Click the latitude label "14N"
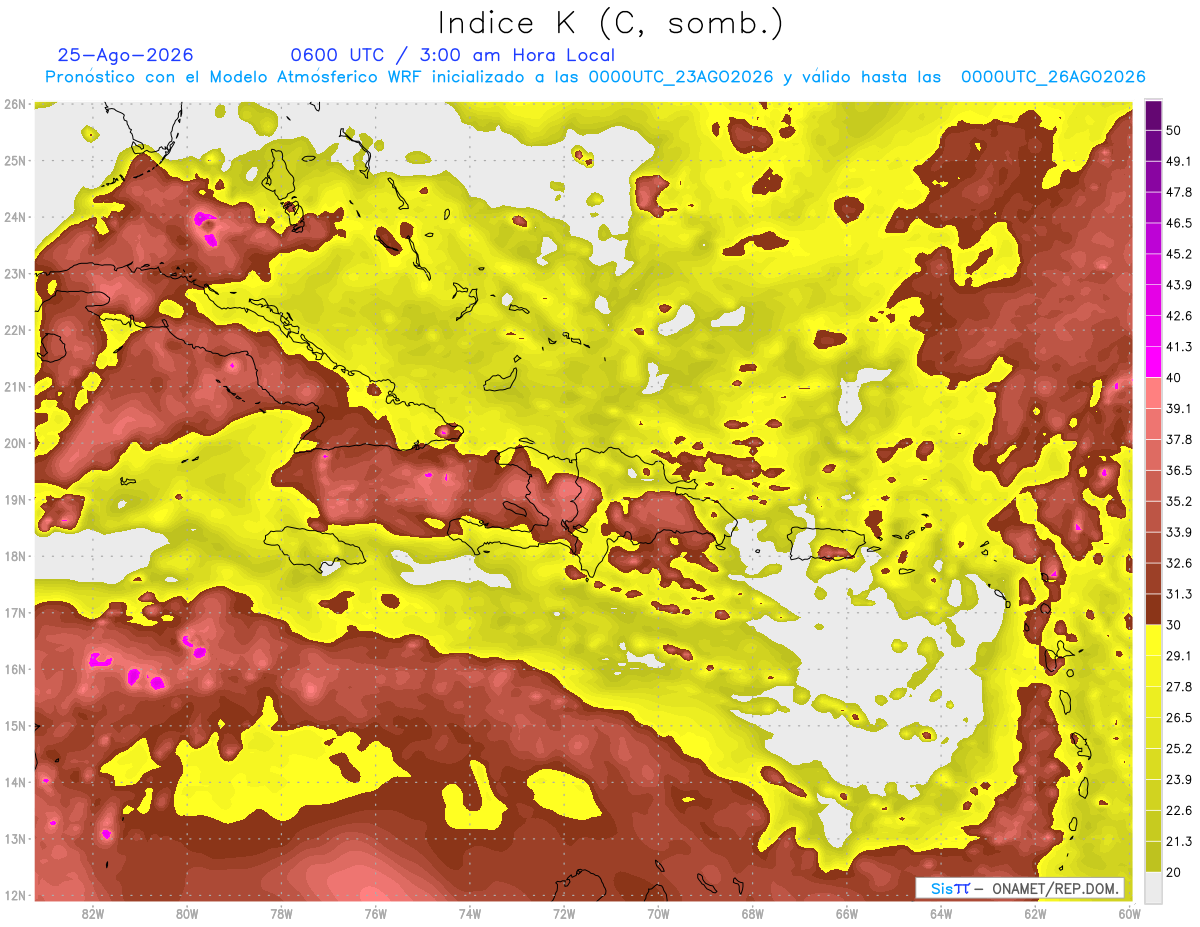 tap(14, 782)
